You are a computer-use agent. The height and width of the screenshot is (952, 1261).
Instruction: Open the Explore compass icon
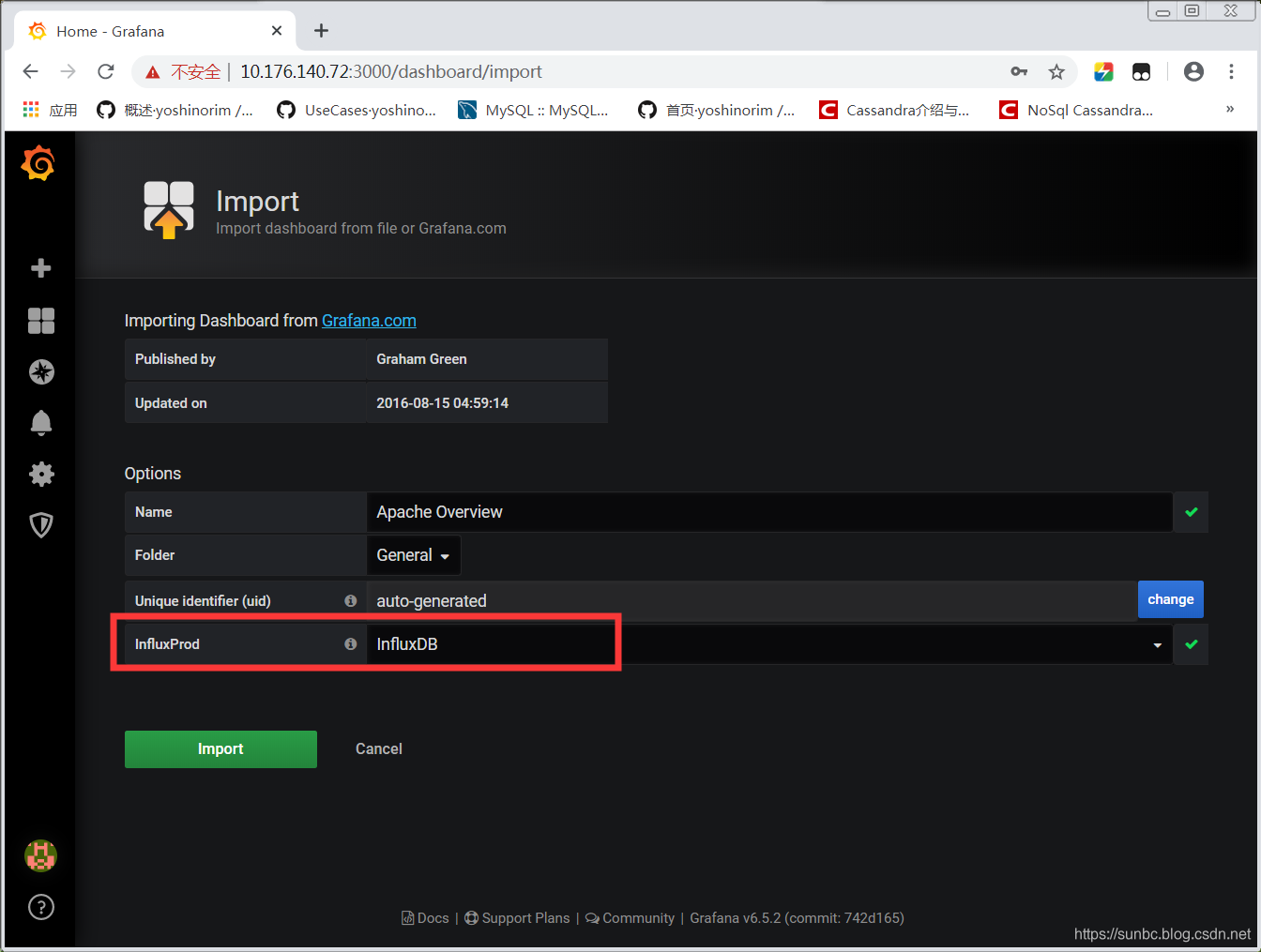pos(40,372)
